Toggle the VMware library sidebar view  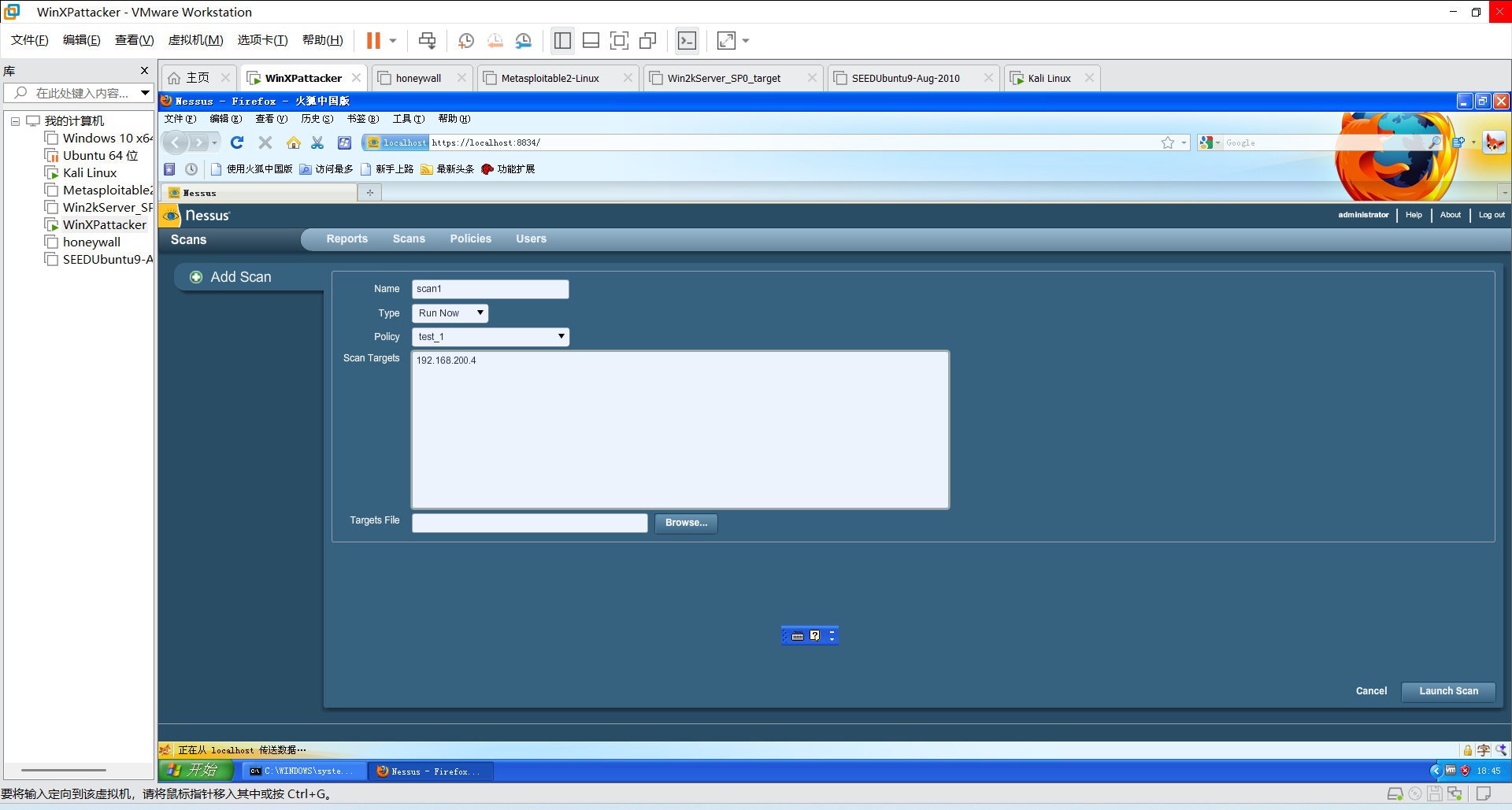[562, 41]
